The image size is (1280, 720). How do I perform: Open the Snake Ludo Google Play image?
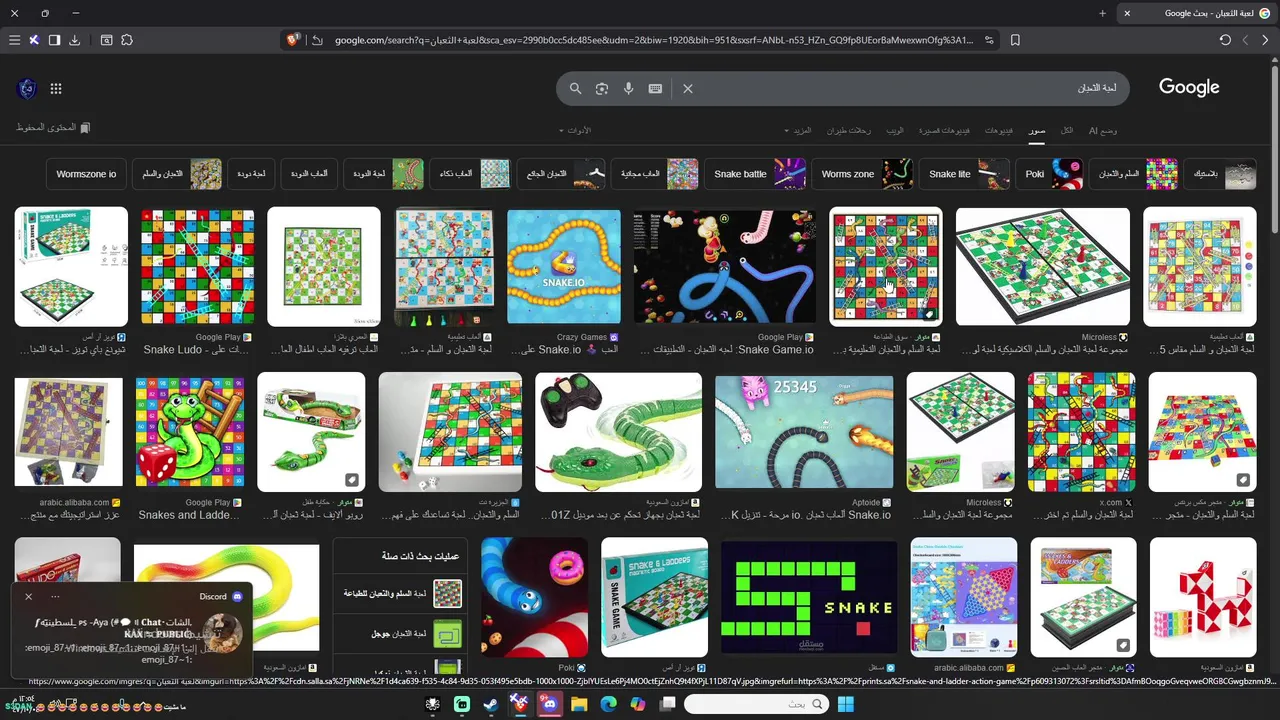pos(197,267)
